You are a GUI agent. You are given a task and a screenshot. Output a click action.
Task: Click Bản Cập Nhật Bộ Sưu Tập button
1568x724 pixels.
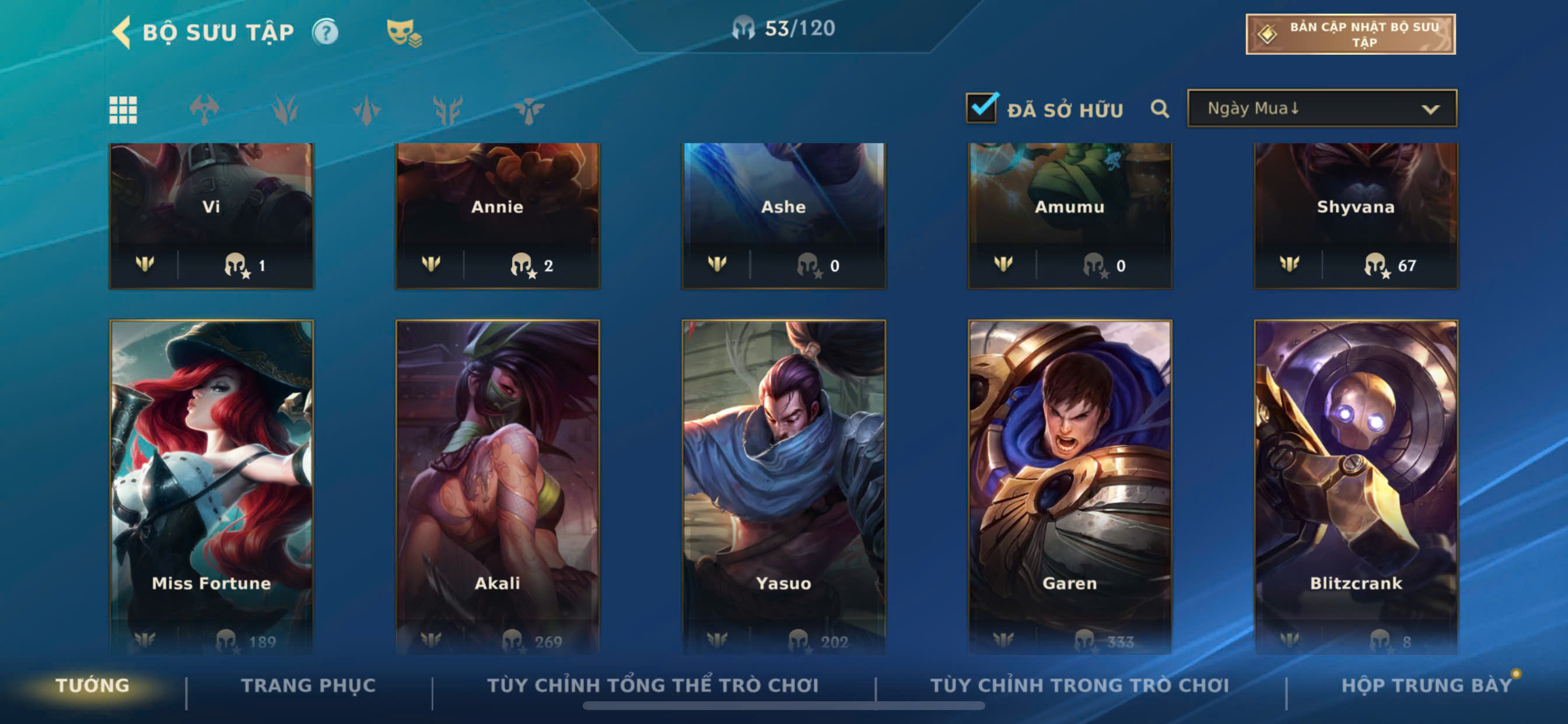pyautogui.click(x=1350, y=34)
